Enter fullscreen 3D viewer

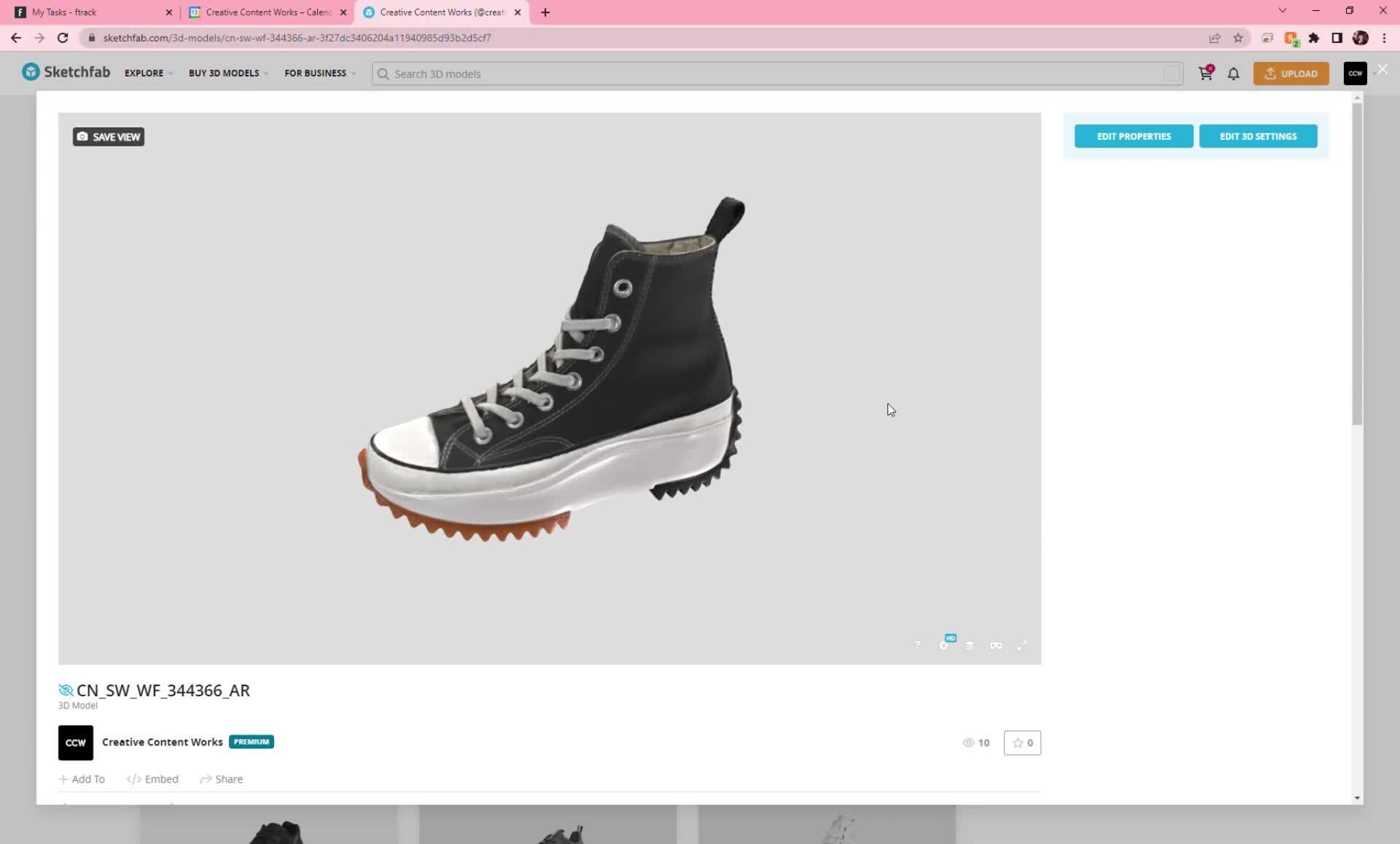pyautogui.click(x=1022, y=646)
